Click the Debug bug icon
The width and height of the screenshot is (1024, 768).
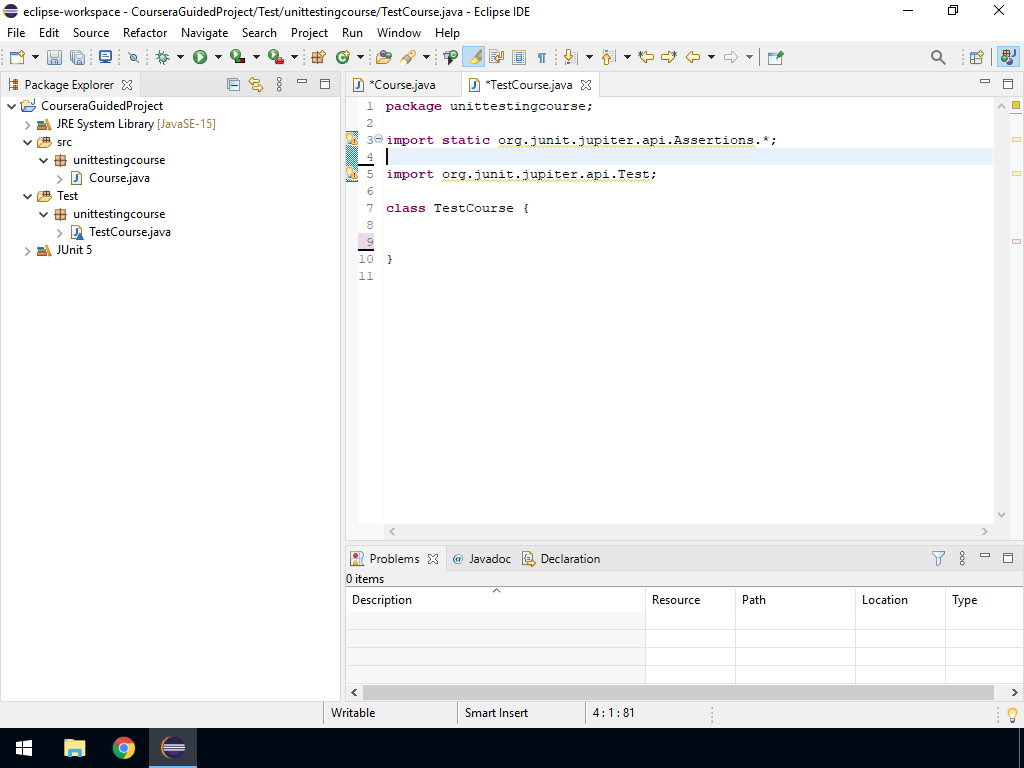pyautogui.click(x=162, y=58)
